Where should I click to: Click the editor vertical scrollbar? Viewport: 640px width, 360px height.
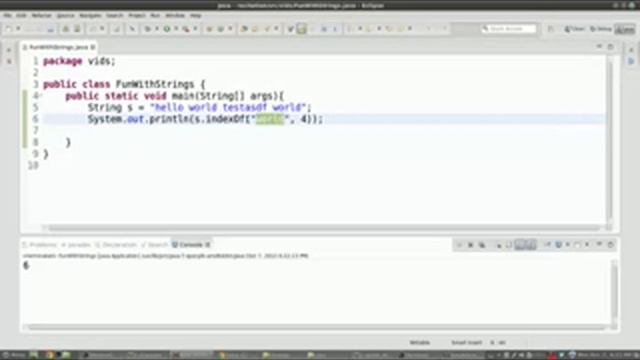point(609,139)
